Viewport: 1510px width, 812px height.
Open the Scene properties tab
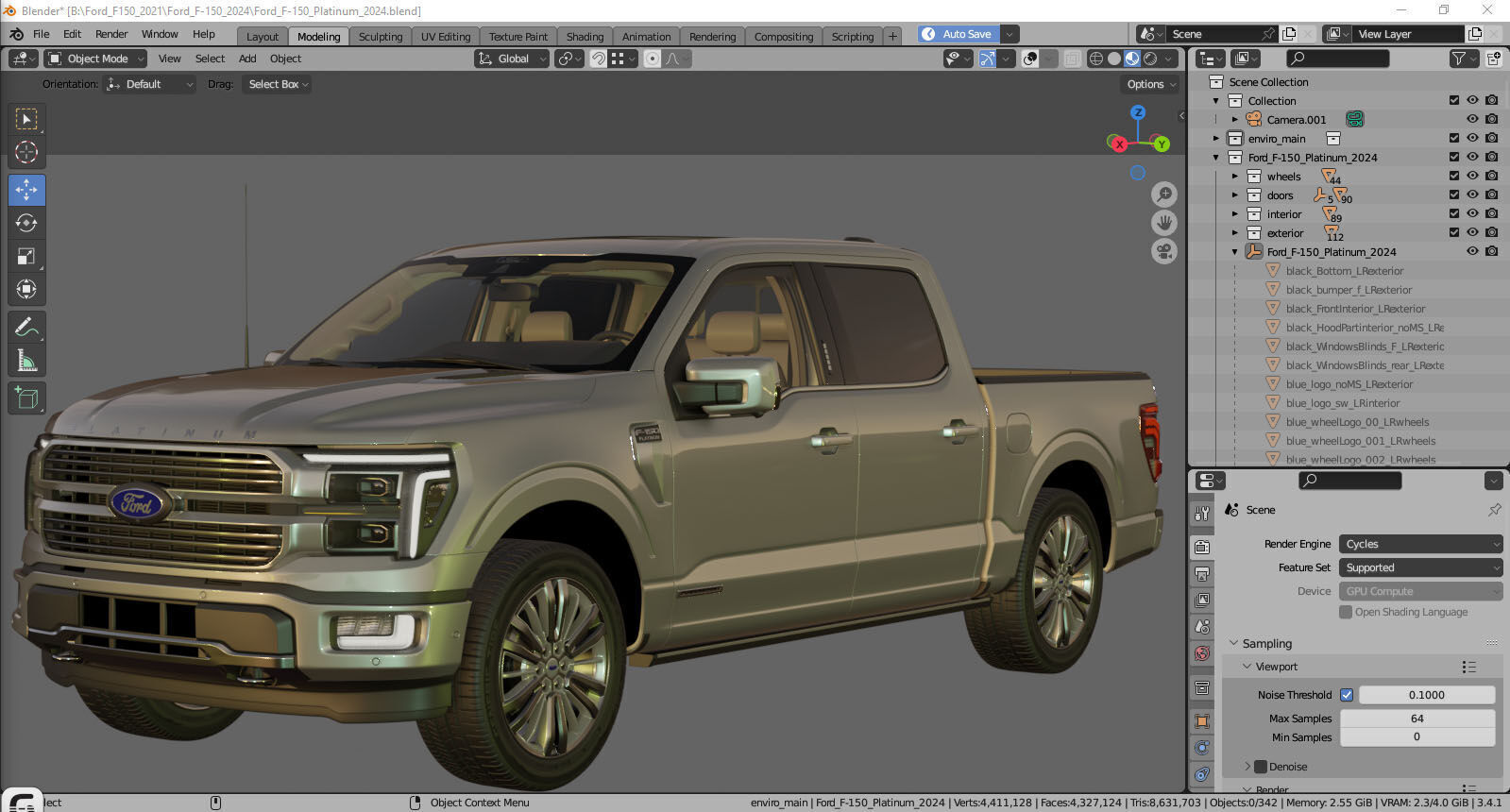(x=1202, y=626)
